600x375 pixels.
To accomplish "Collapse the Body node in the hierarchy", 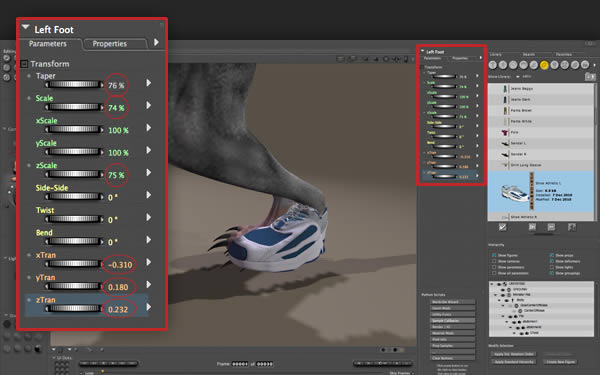I will pyautogui.click(x=500, y=300).
